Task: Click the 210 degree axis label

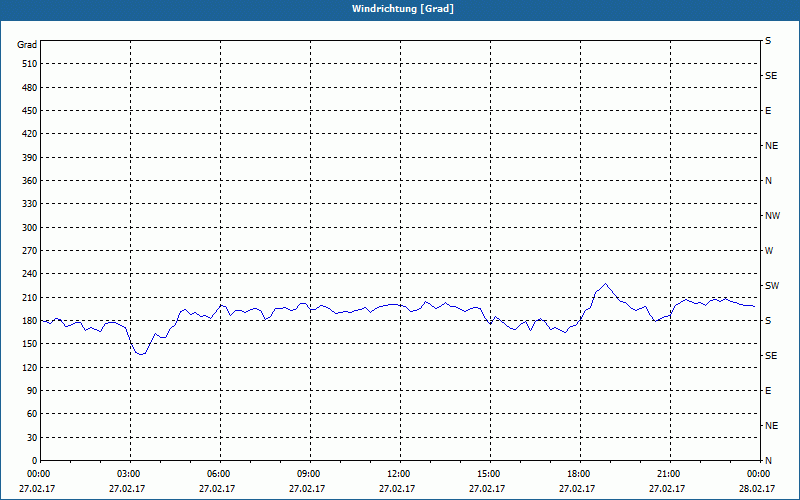Action: pos(30,297)
